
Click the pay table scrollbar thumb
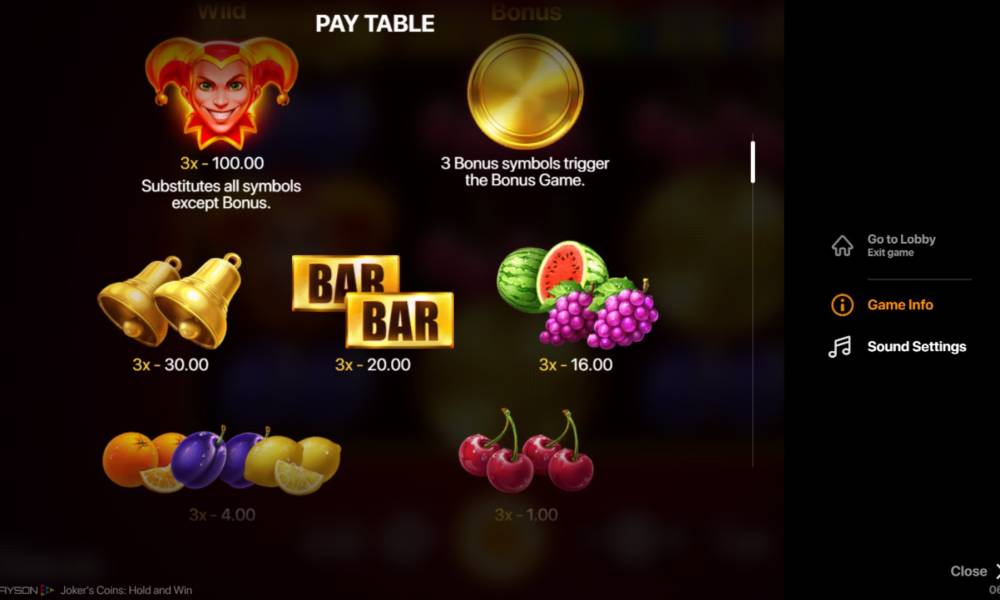click(753, 162)
